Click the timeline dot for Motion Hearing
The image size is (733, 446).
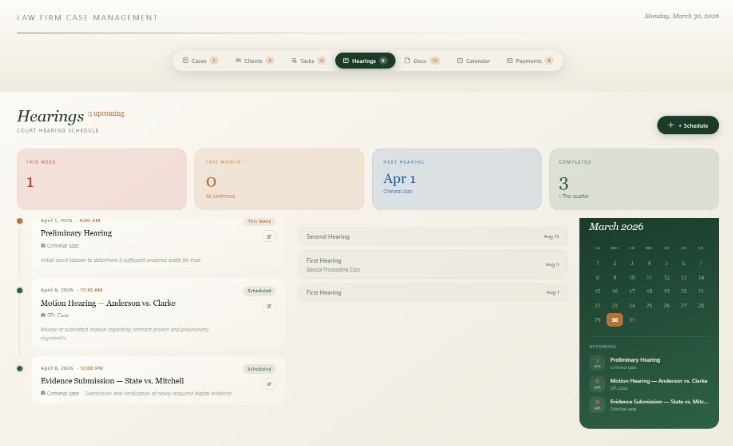click(20, 290)
